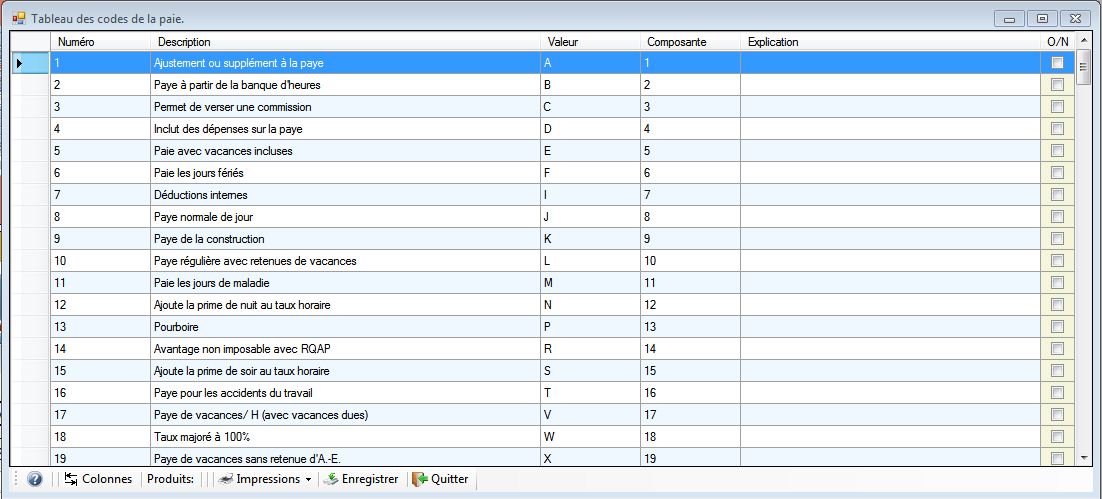
Task: Toggle O/N checkbox for Paye de la construction
Action: coord(1057,239)
